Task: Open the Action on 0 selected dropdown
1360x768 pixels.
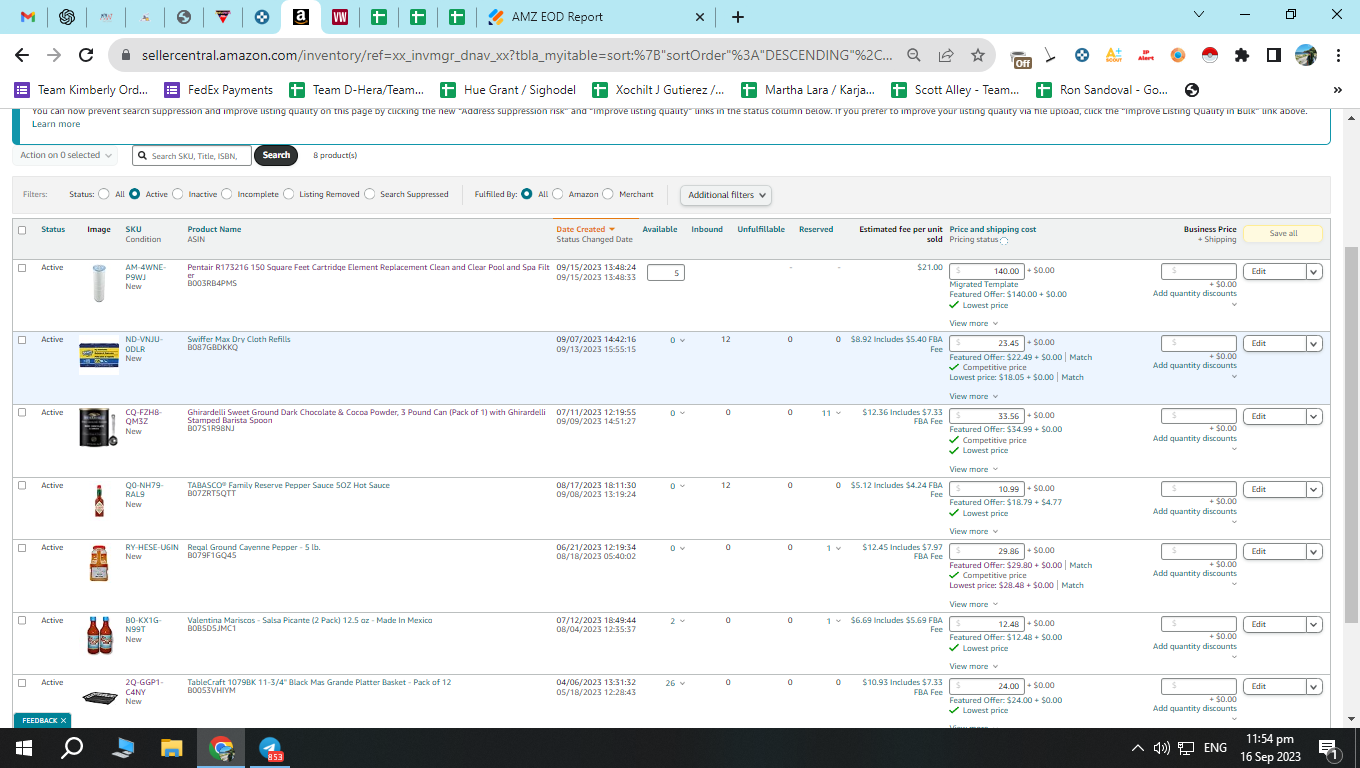Action: (65, 155)
